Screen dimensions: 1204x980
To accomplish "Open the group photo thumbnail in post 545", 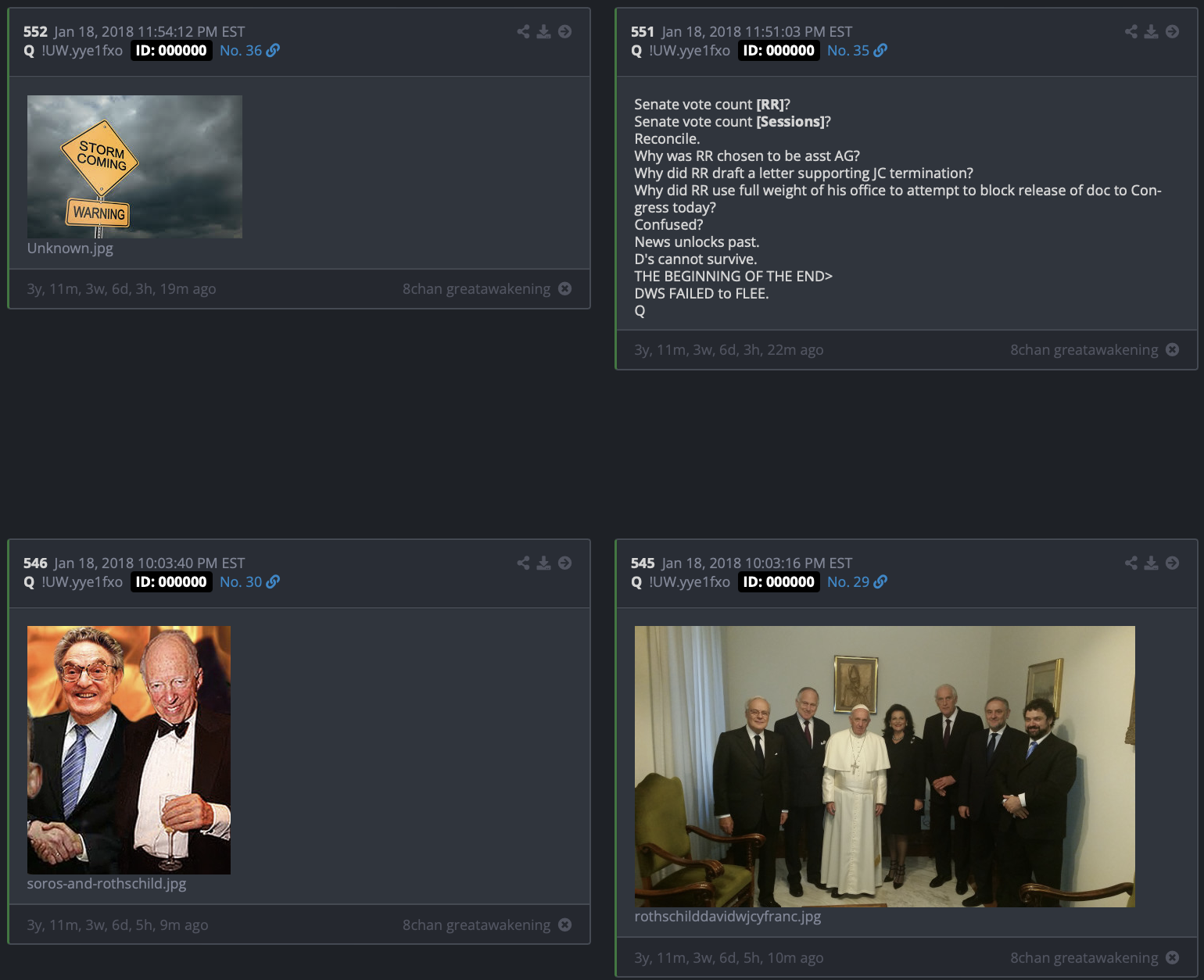I will pos(885,766).
